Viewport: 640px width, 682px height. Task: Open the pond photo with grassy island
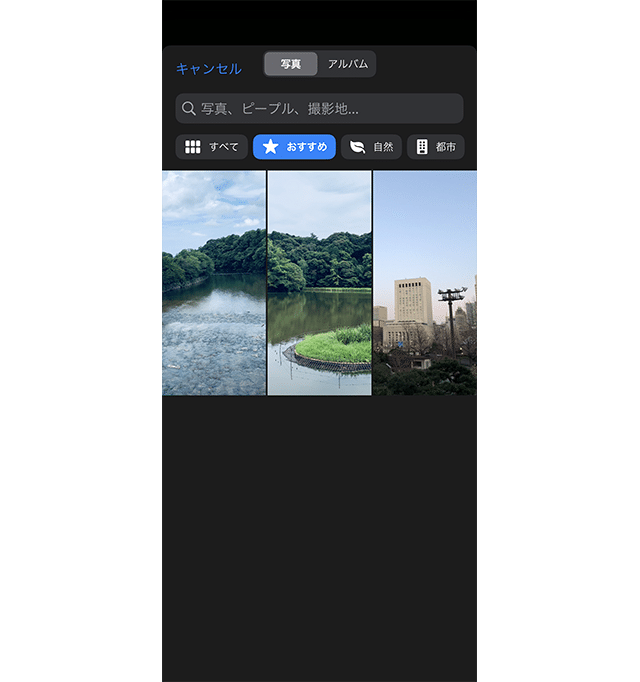click(320, 283)
